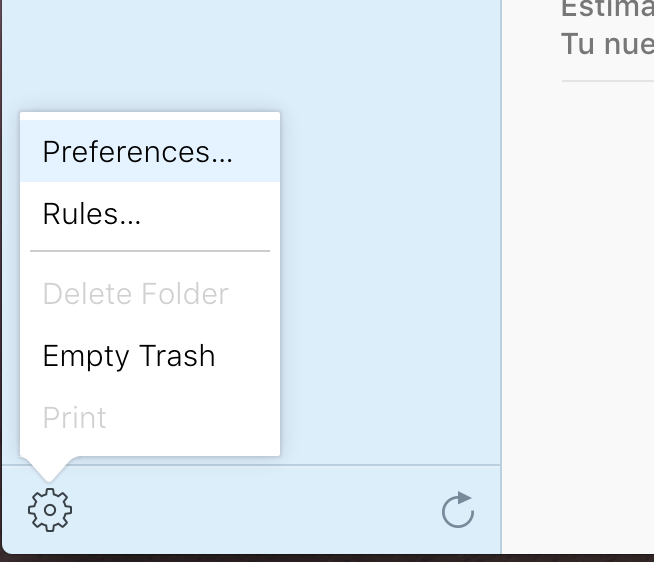Click the text line starting with "Tu nue"
654x562 pixels.
pos(607,43)
